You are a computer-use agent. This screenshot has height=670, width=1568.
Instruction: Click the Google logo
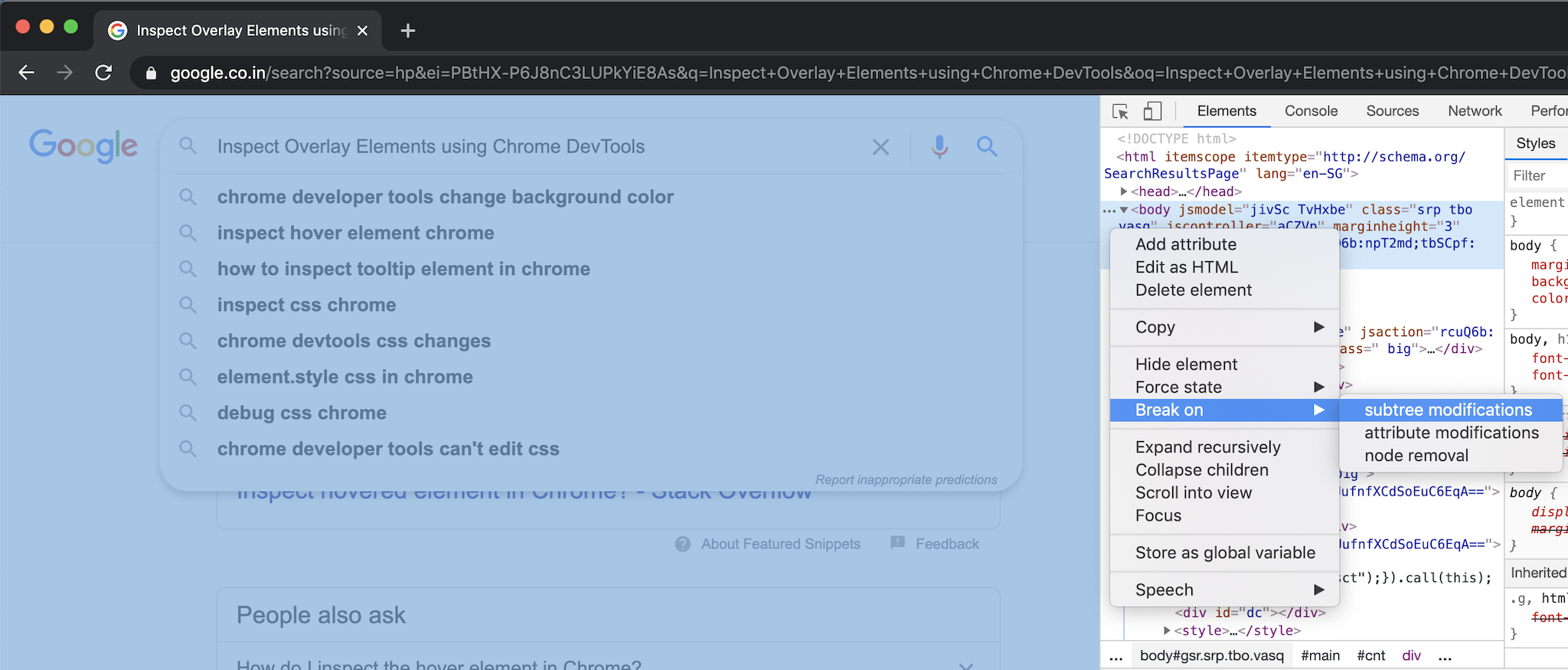83,145
